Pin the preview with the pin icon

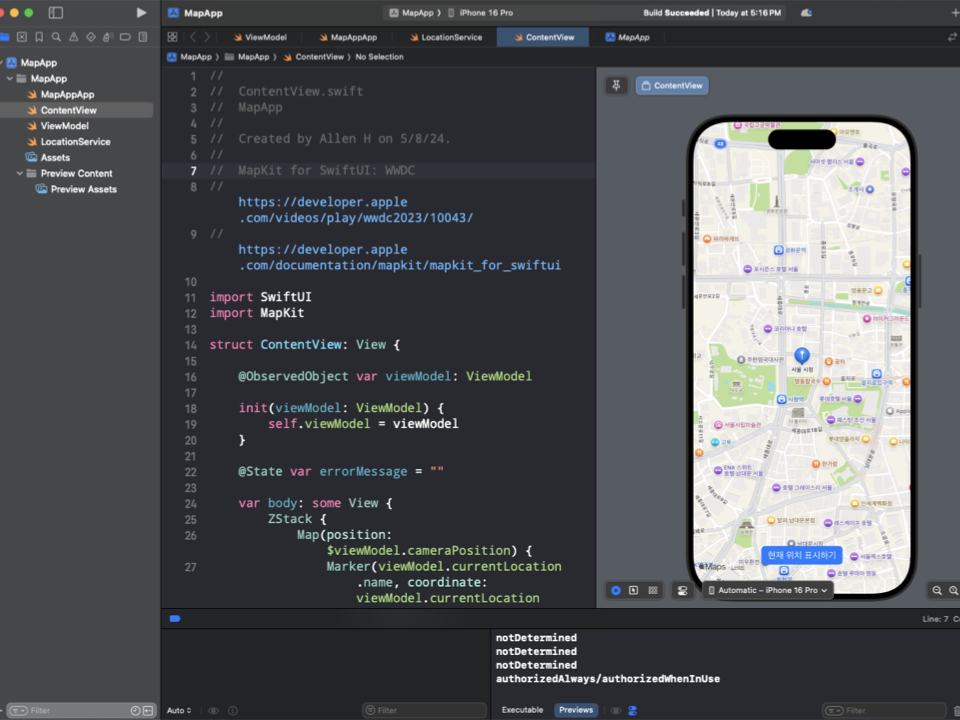[616, 86]
